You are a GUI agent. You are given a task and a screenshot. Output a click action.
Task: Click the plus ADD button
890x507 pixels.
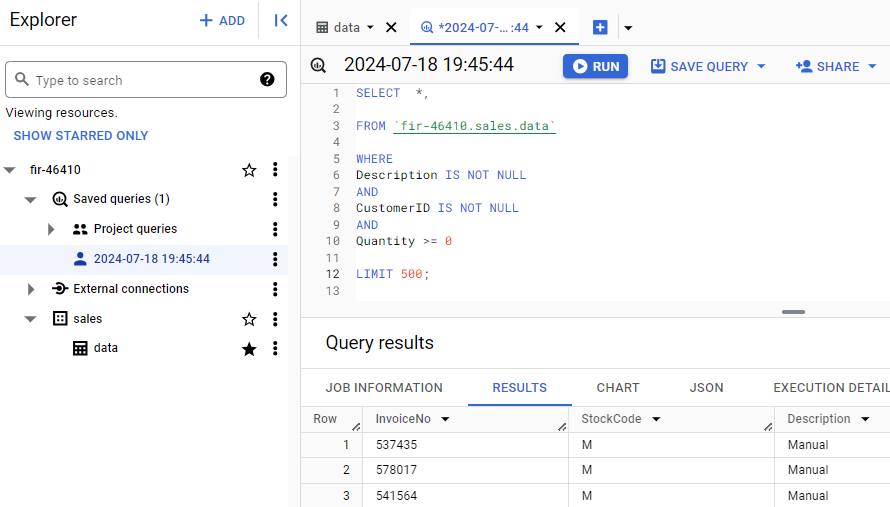click(x=222, y=20)
